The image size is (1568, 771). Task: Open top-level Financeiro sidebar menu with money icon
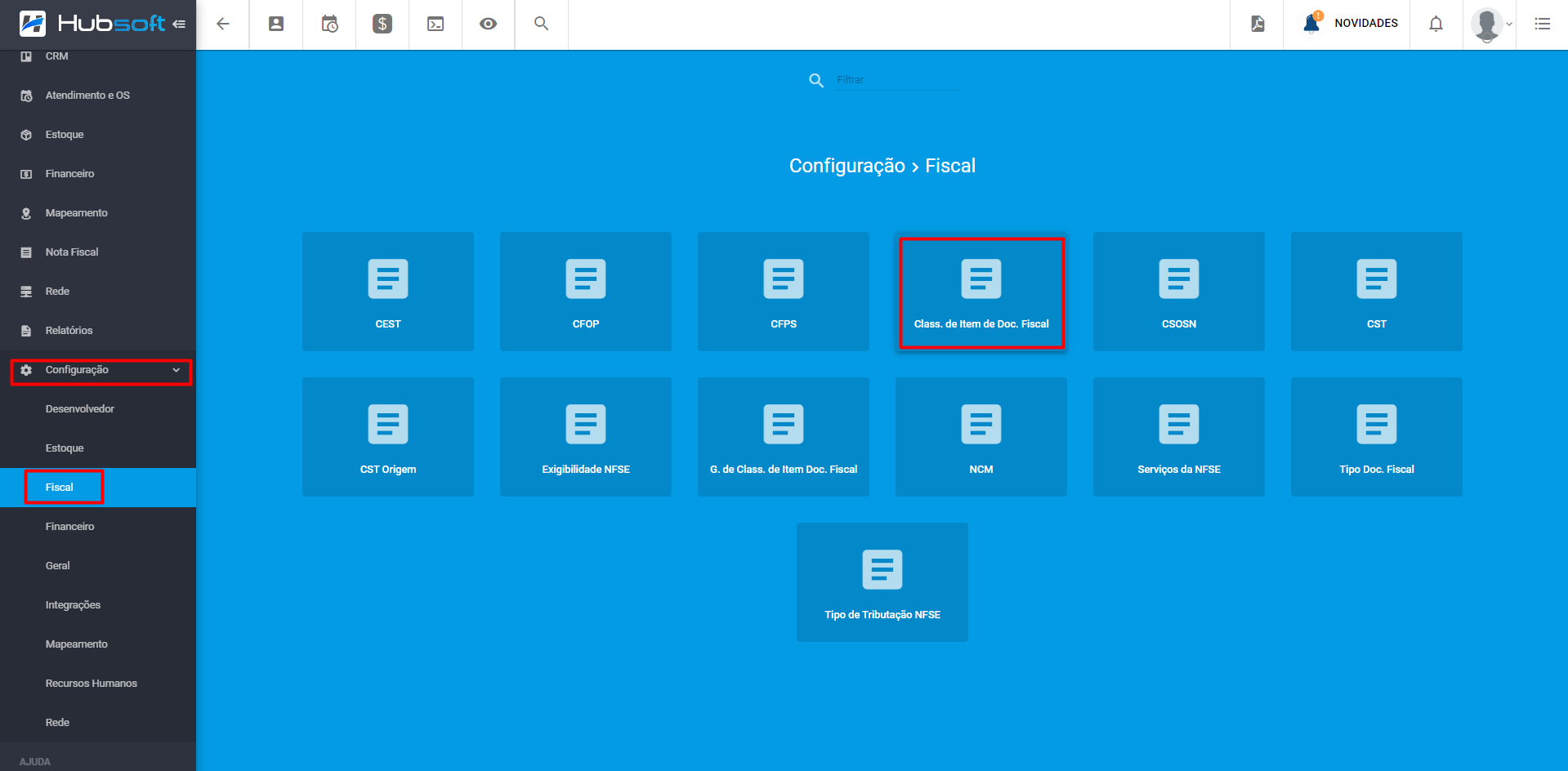[98, 174]
